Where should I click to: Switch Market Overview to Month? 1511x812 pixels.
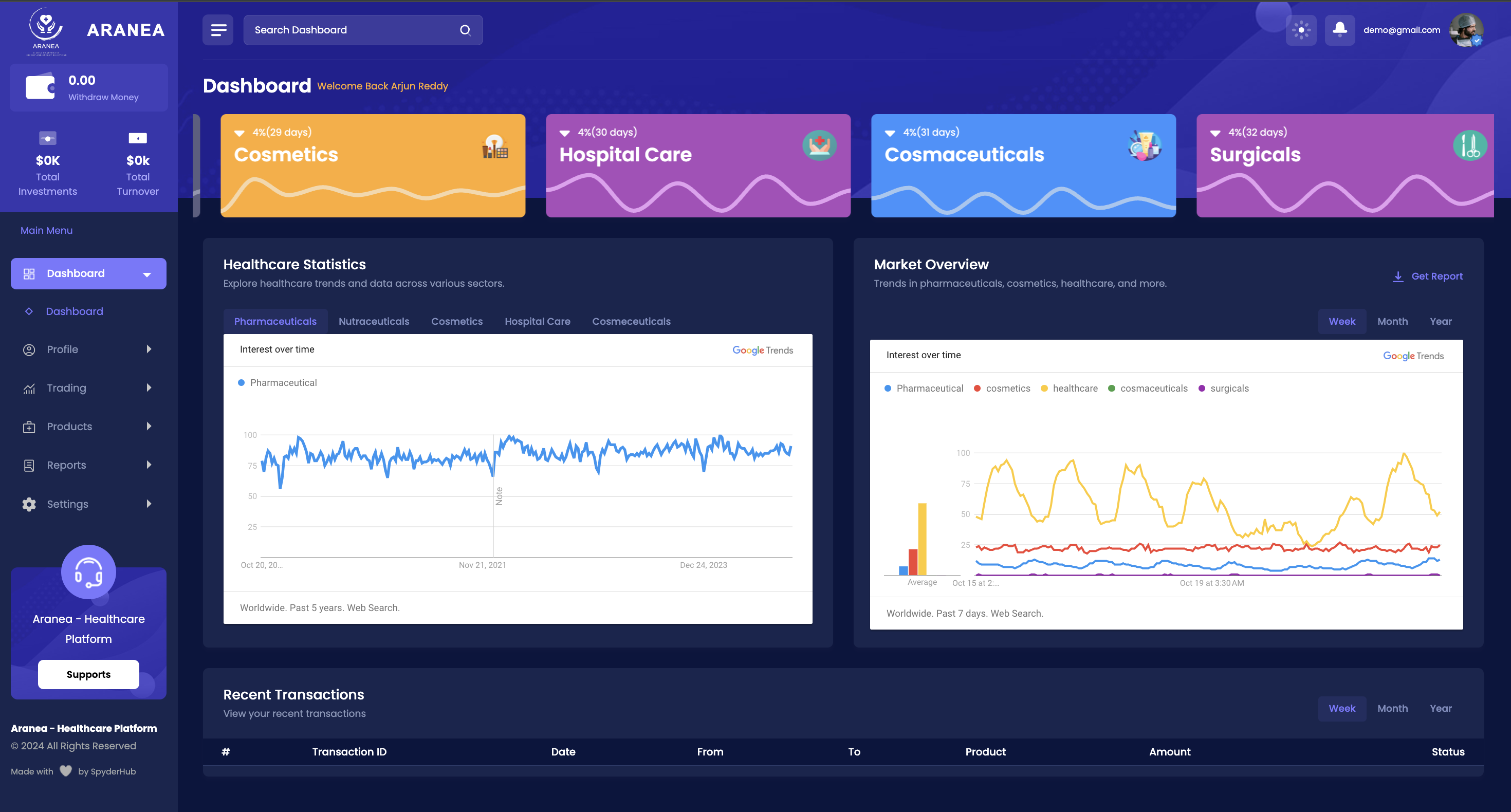coord(1392,322)
